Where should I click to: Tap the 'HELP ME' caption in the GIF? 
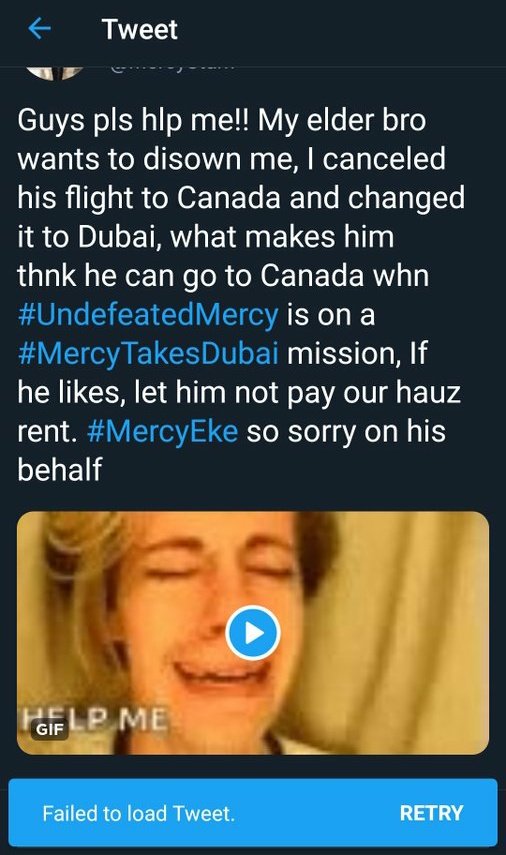pos(95,719)
